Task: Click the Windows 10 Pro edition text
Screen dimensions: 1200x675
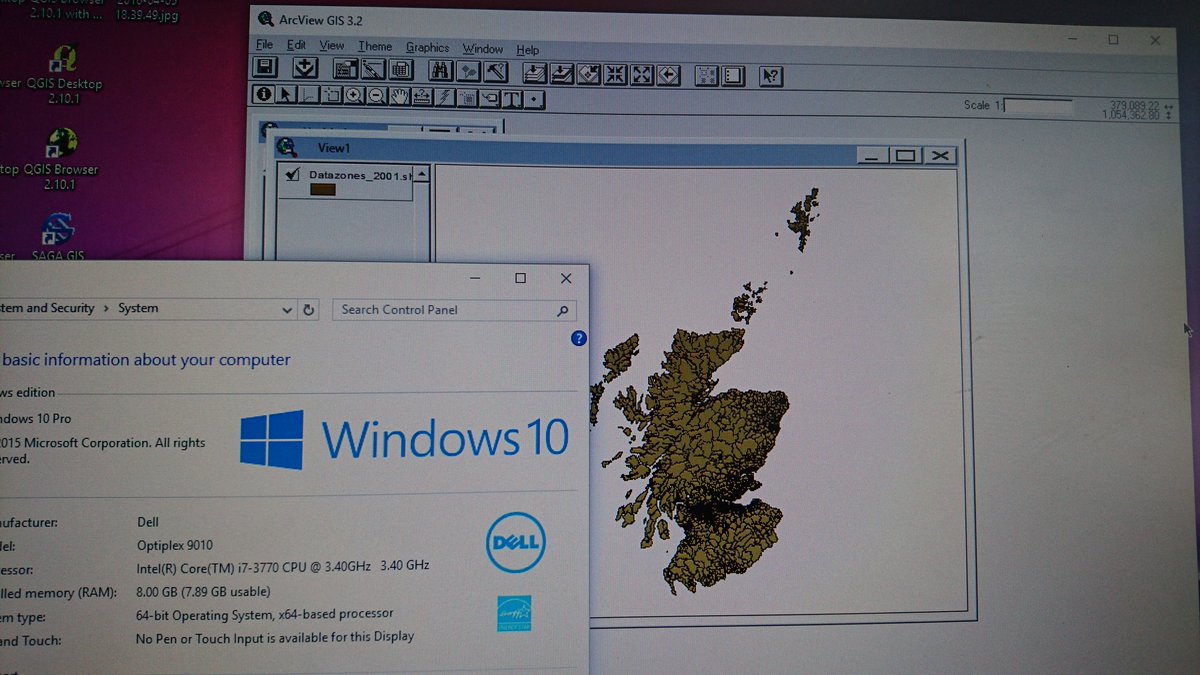Action: tap(37, 418)
